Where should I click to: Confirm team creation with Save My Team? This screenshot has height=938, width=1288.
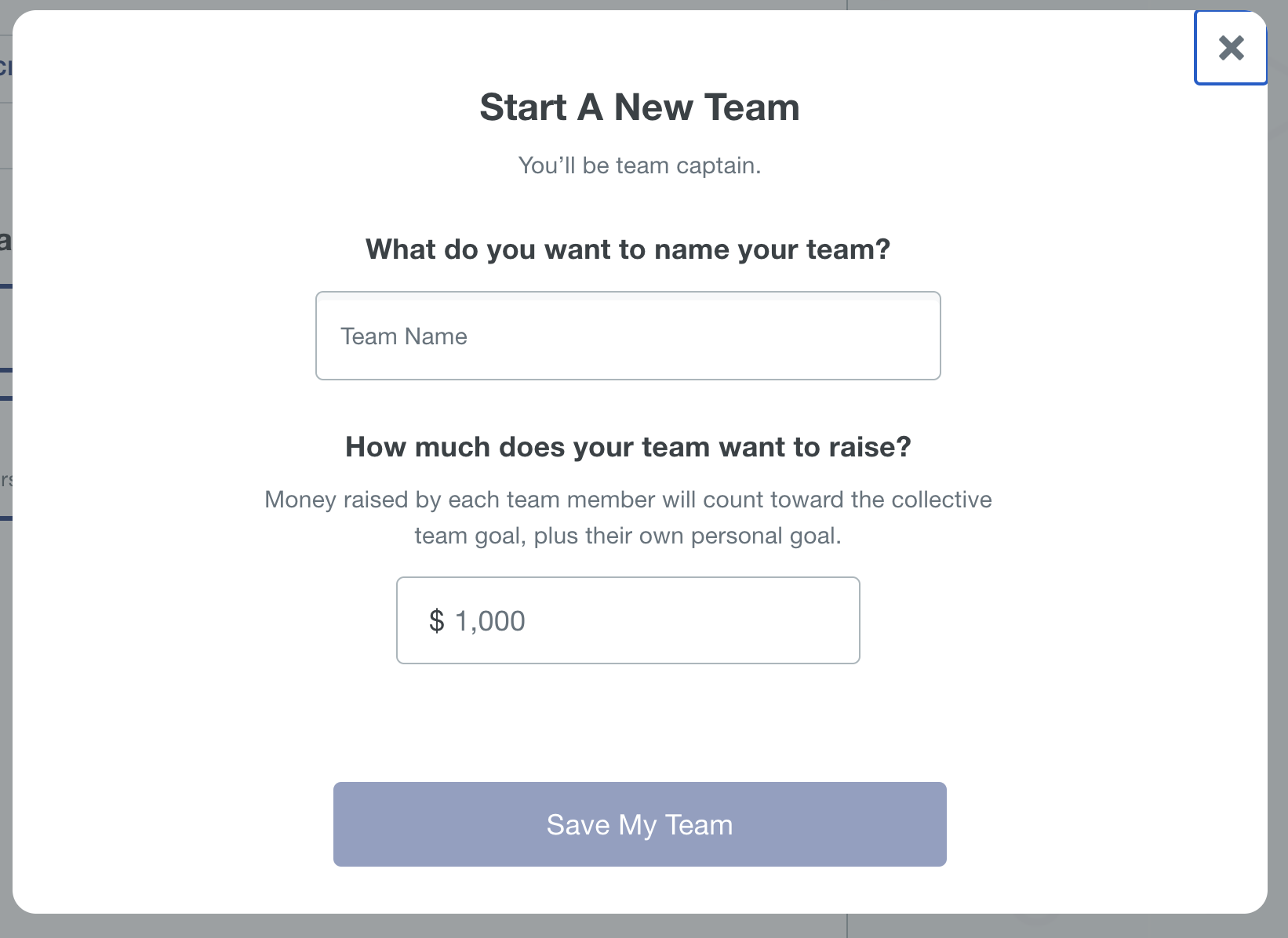(x=639, y=823)
